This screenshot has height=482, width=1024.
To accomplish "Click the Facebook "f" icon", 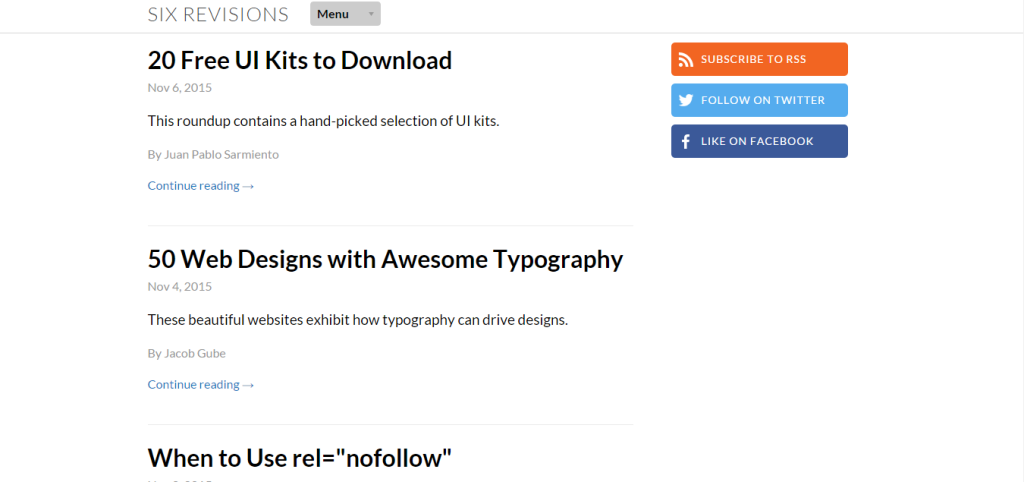I will click(x=686, y=141).
